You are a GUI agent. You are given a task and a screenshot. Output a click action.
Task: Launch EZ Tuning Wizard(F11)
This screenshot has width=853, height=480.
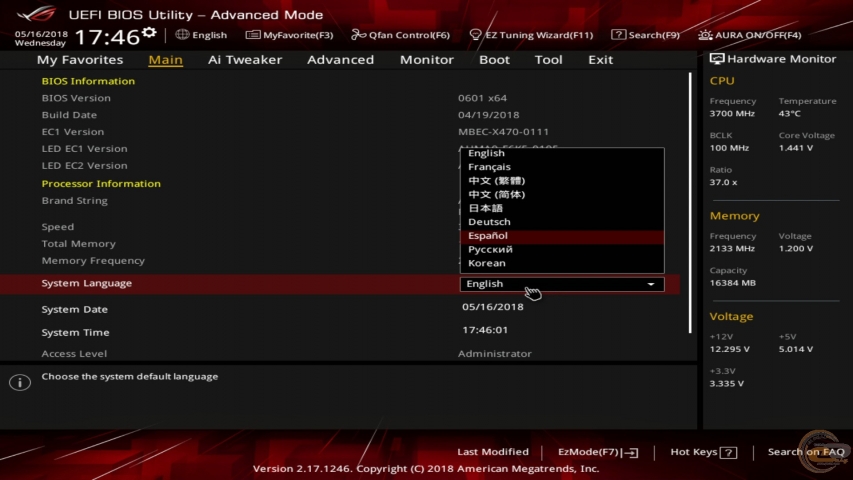click(x=531, y=35)
